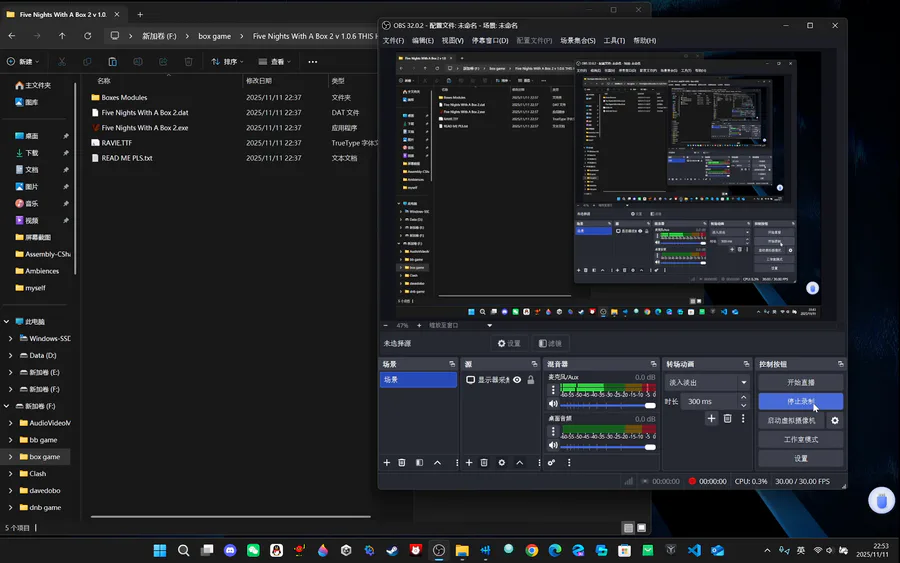Expand the Windows-SSD drive tree node

click(10, 339)
